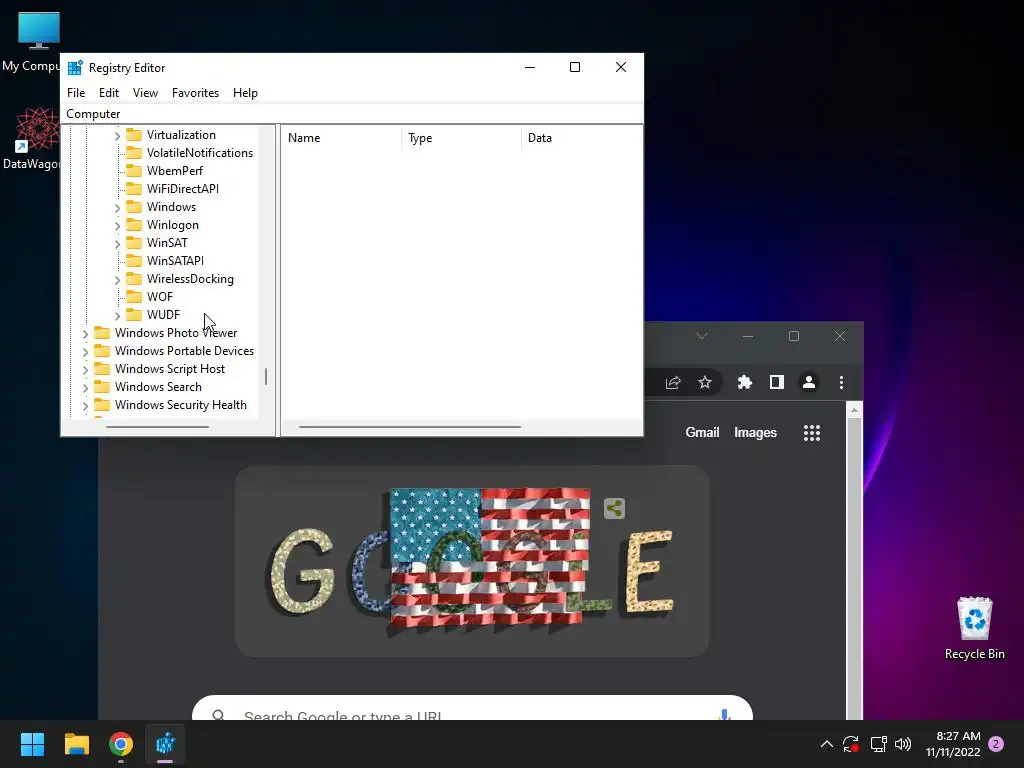
Task: Select the Winlogon key folder icon
Action: tap(134, 224)
